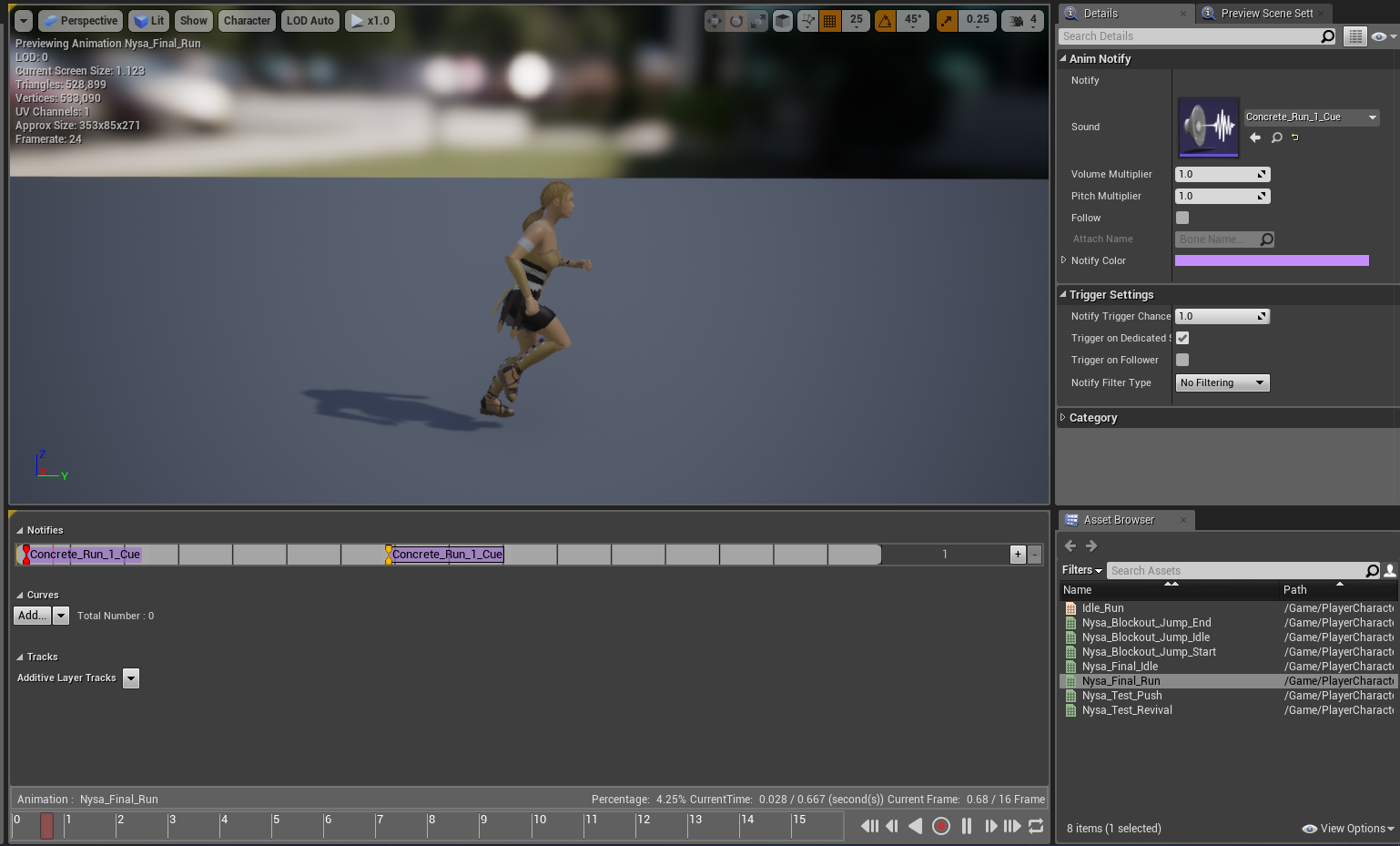Toggle loop playback in the timeline controls
1400x846 pixels.
click(x=1036, y=826)
